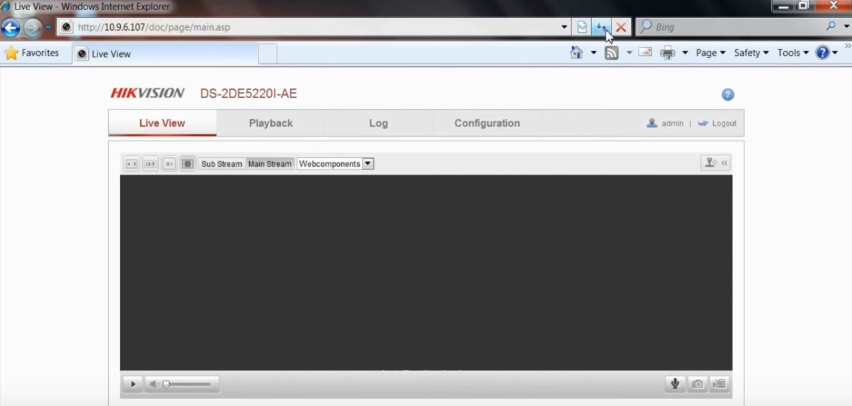
Task: Set the 16:9 aspect ratio view
Action: point(151,164)
